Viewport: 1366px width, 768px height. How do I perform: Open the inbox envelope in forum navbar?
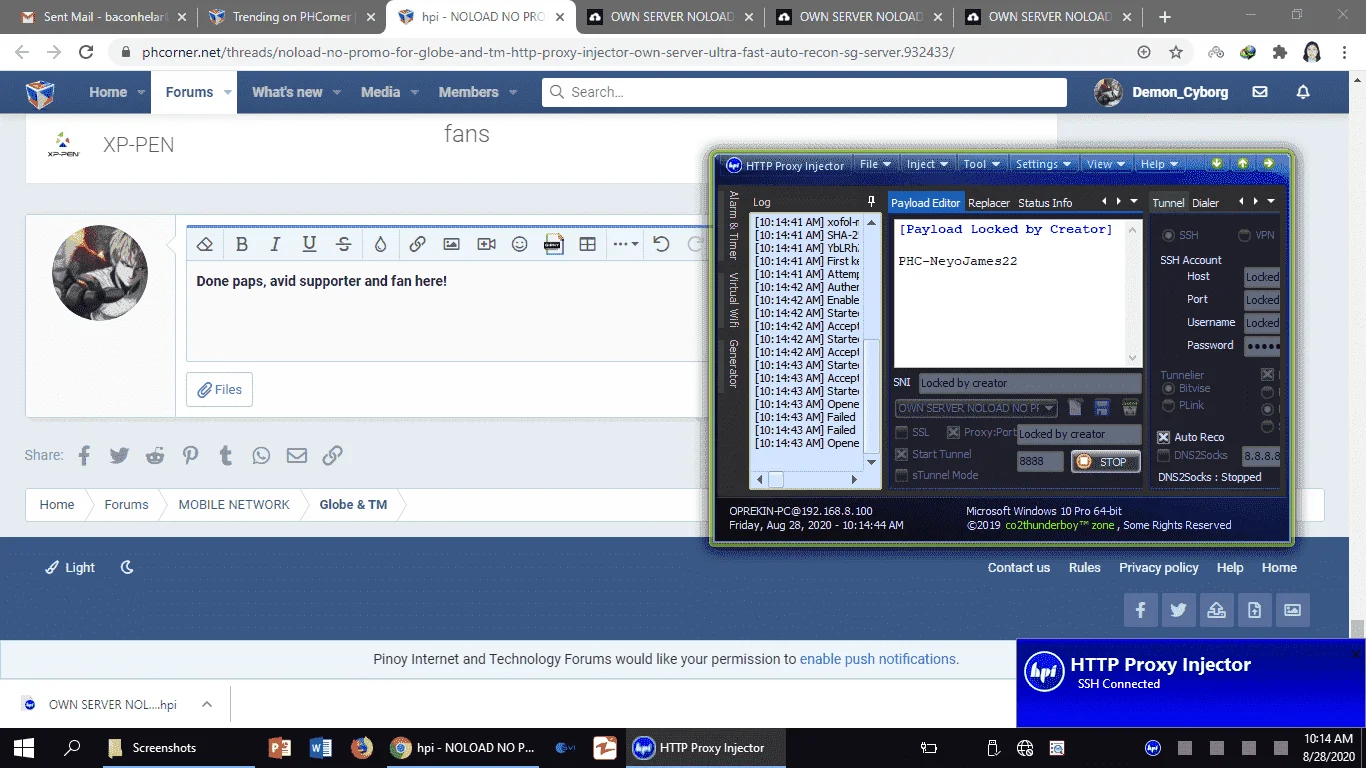pyautogui.click(x=1260, y=92)
